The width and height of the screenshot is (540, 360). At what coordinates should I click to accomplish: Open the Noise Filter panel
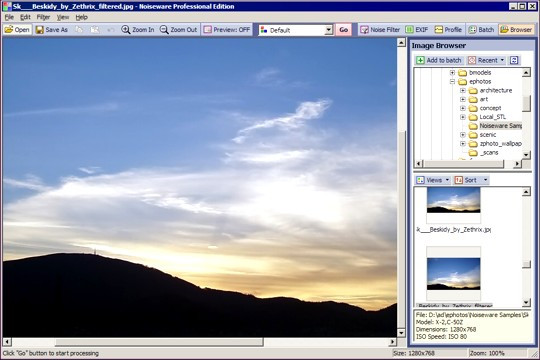[x=380, y=30]
